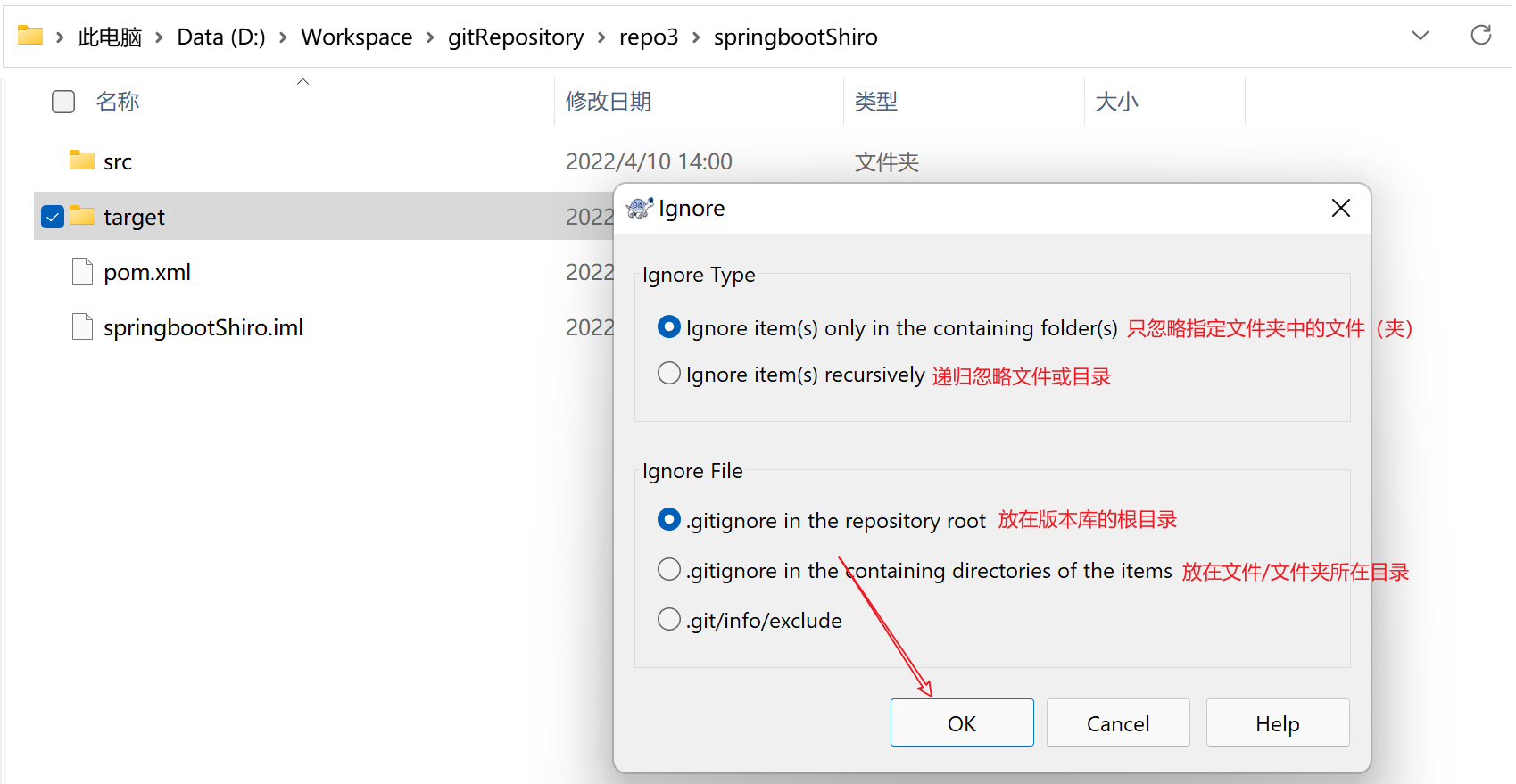Close the Ignore dialog
The height and width of the screenshot is (784, 1516).
tap(1340, 208)
